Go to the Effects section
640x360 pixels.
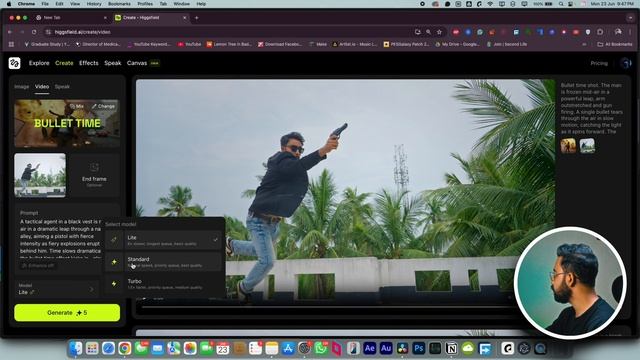point(89,63)
